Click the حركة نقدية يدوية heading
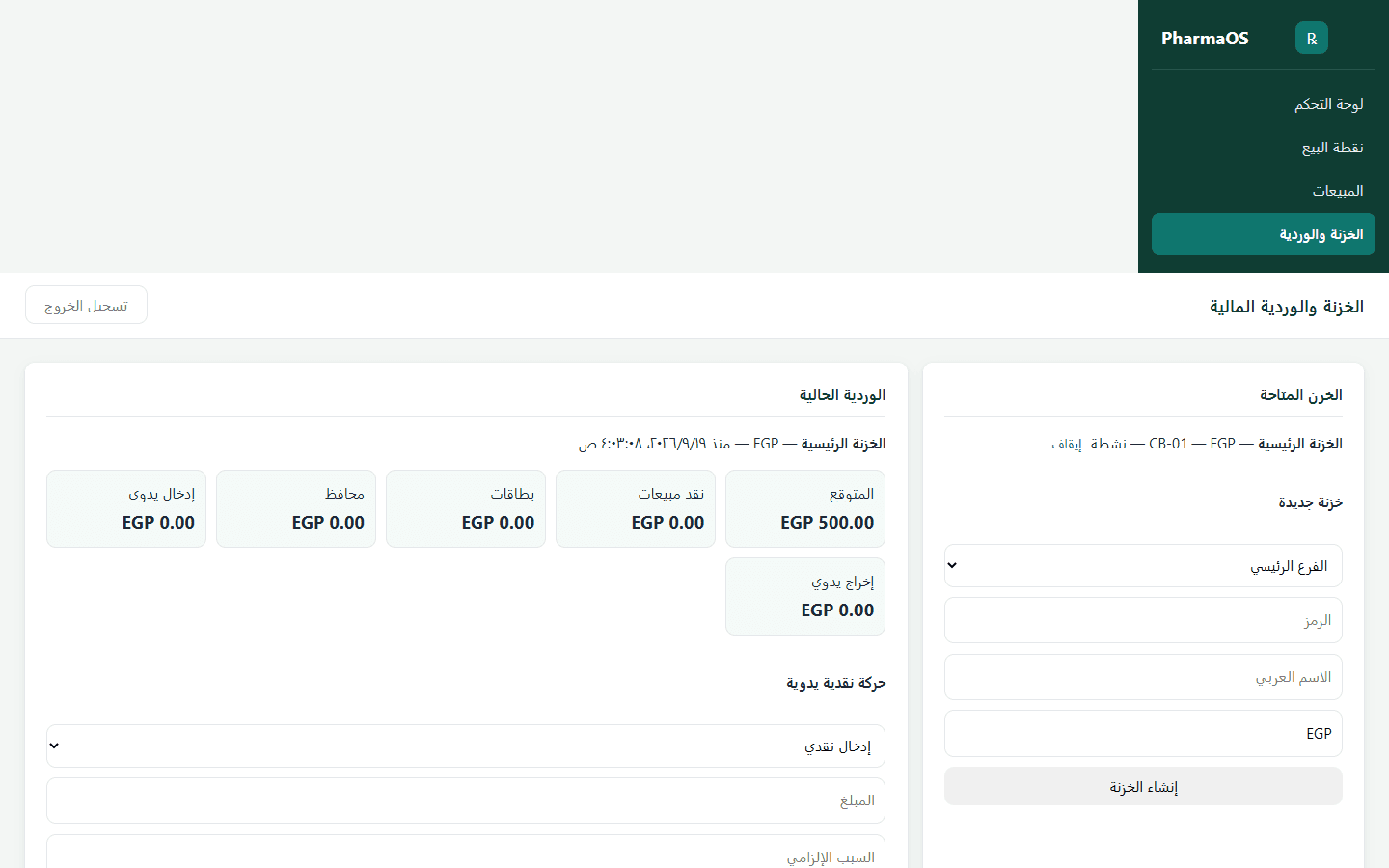The width and height of the screenshot is (1389, 868). (x=836, y=683)
